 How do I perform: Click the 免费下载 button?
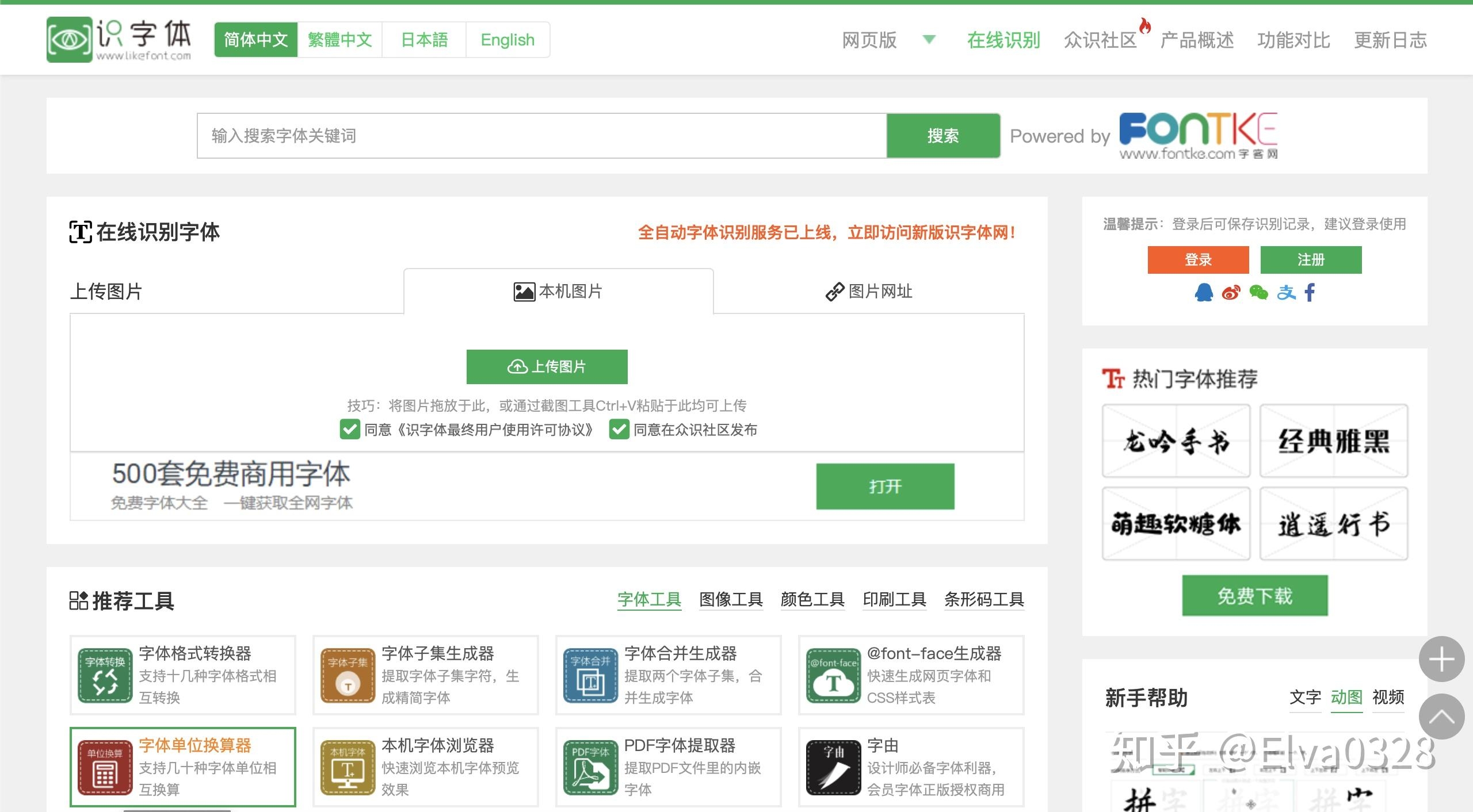pos(1254,596)
